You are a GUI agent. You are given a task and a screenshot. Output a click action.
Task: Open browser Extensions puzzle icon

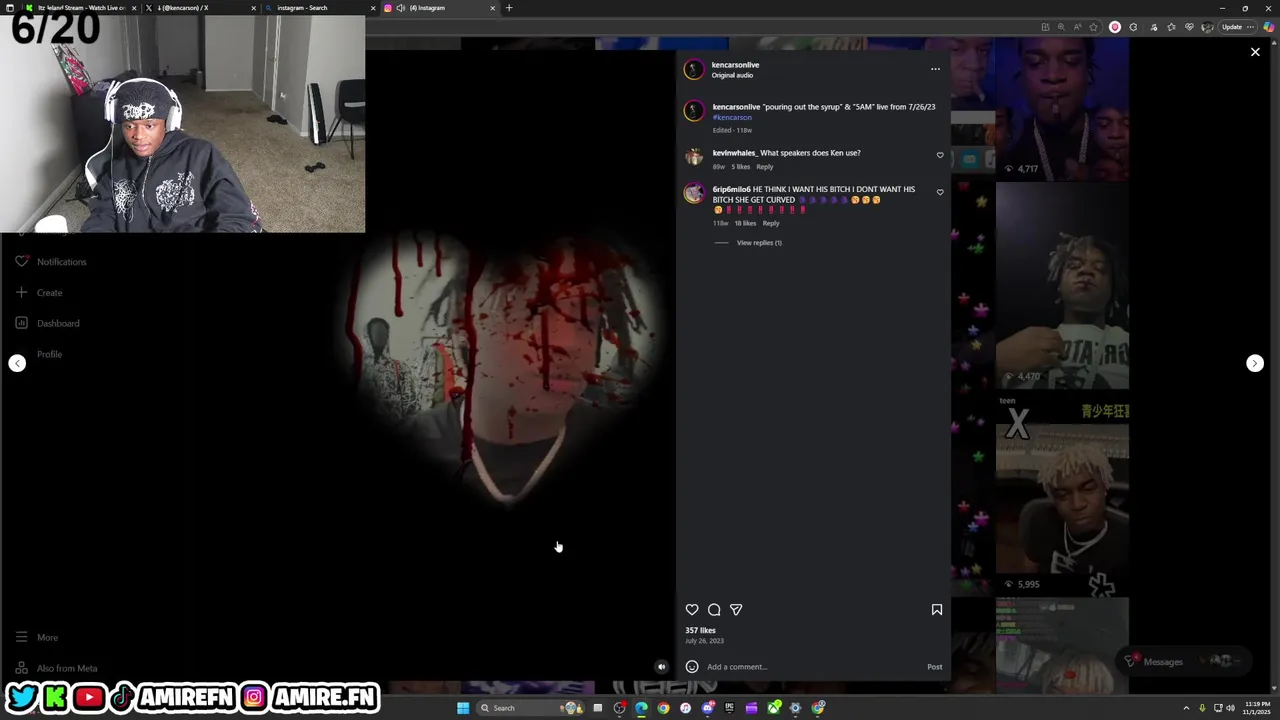point(1133,27)
